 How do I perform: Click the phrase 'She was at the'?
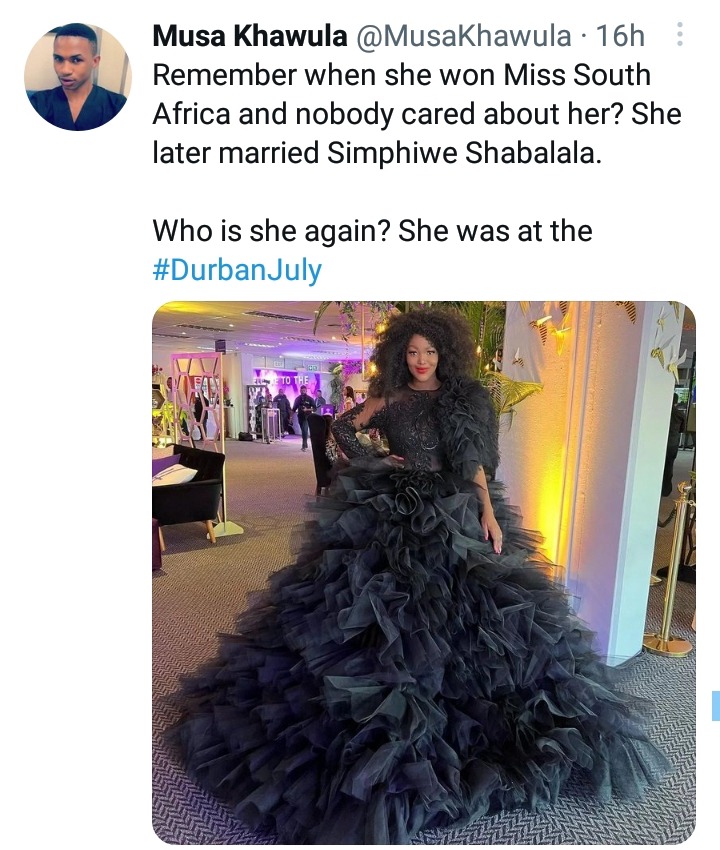(495, 231)
